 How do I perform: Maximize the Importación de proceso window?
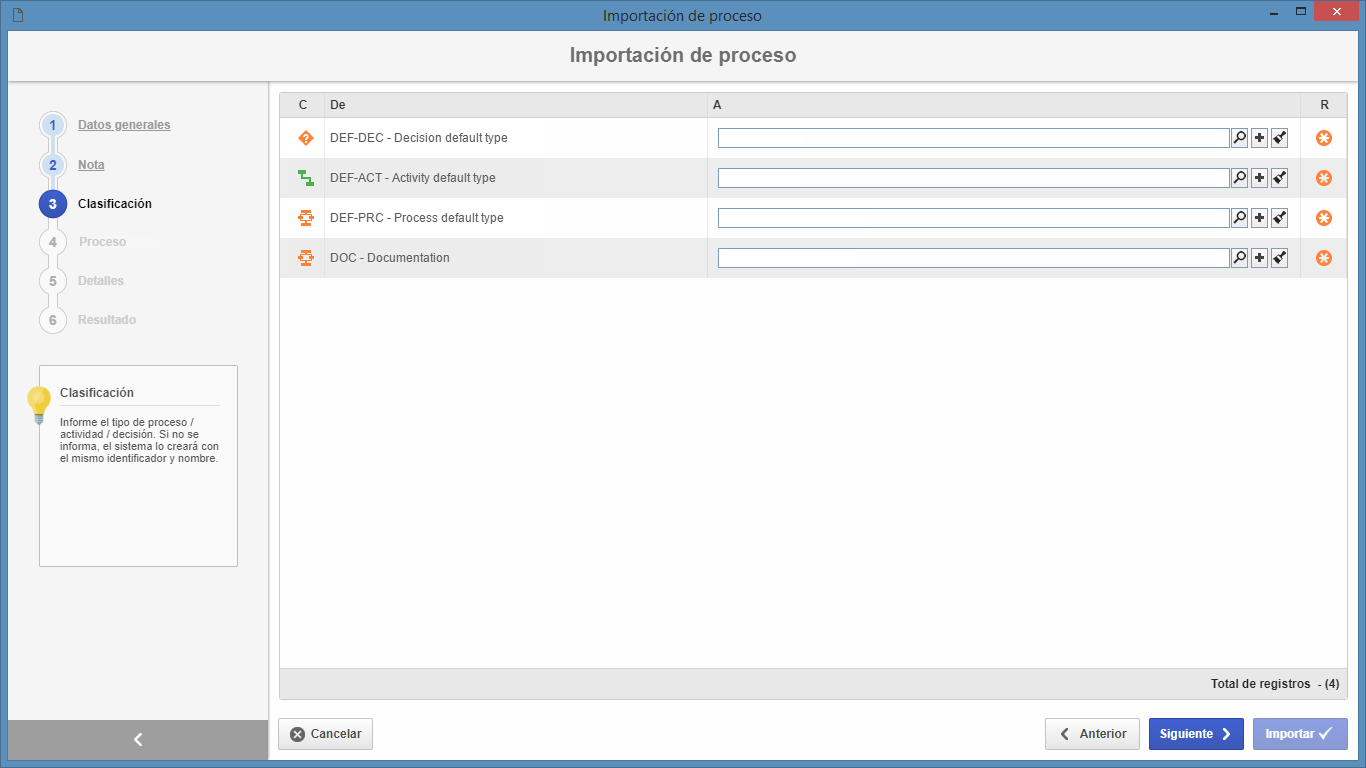(x=1301, y=12)
